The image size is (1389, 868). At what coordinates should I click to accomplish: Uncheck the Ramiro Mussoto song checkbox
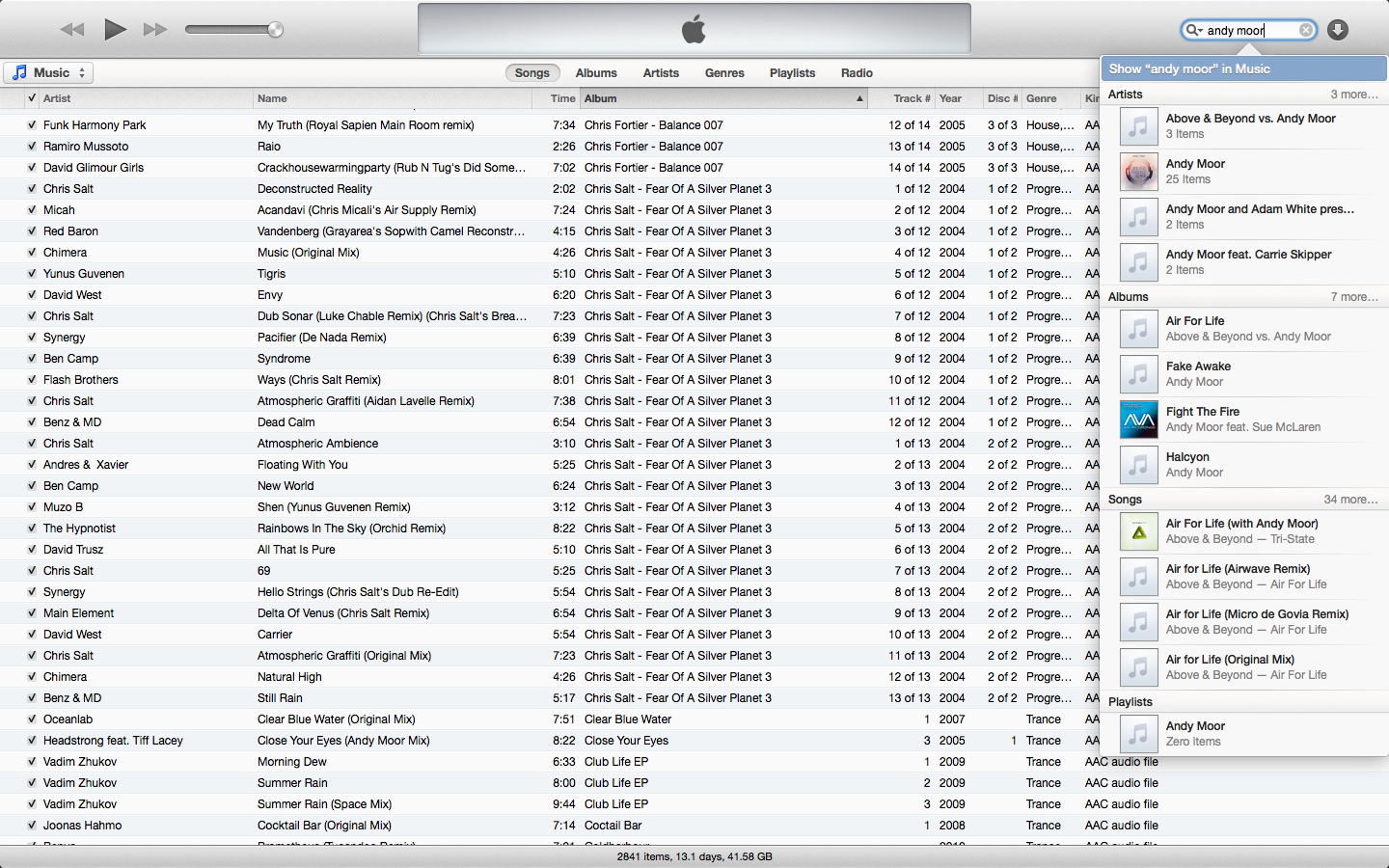[x=32, y=147]
